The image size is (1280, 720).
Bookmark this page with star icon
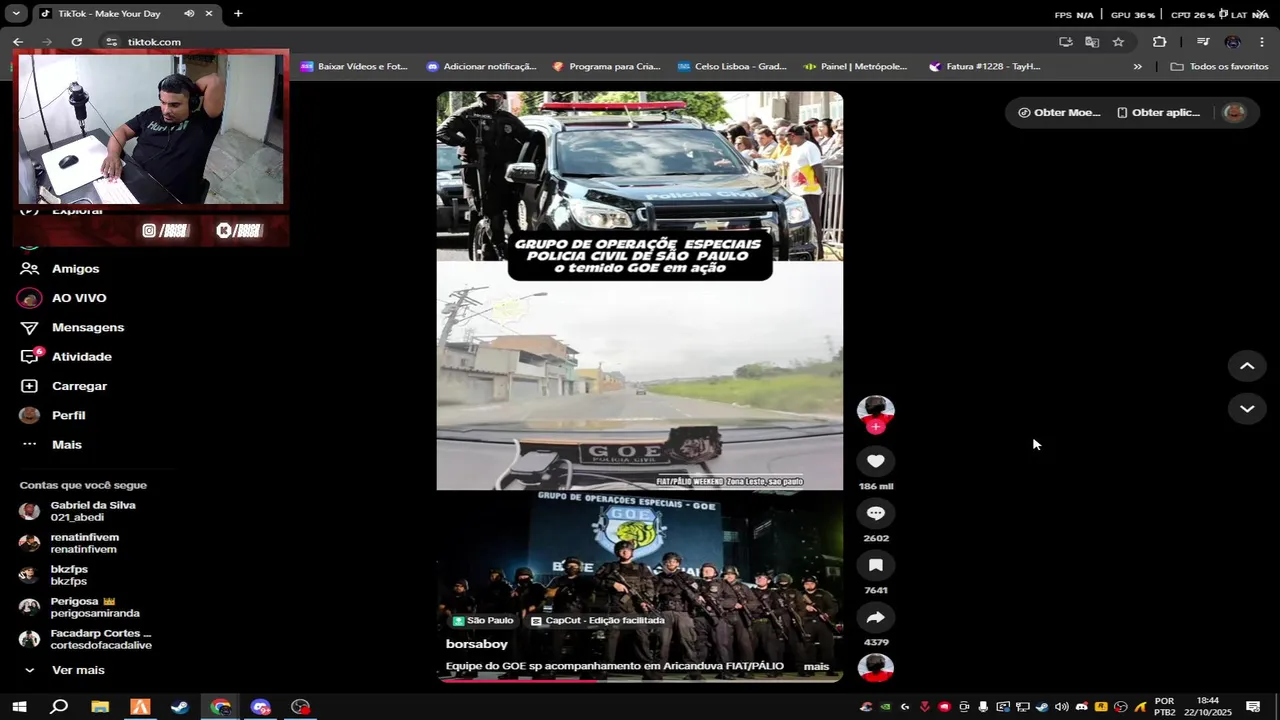pos(1118,42)
